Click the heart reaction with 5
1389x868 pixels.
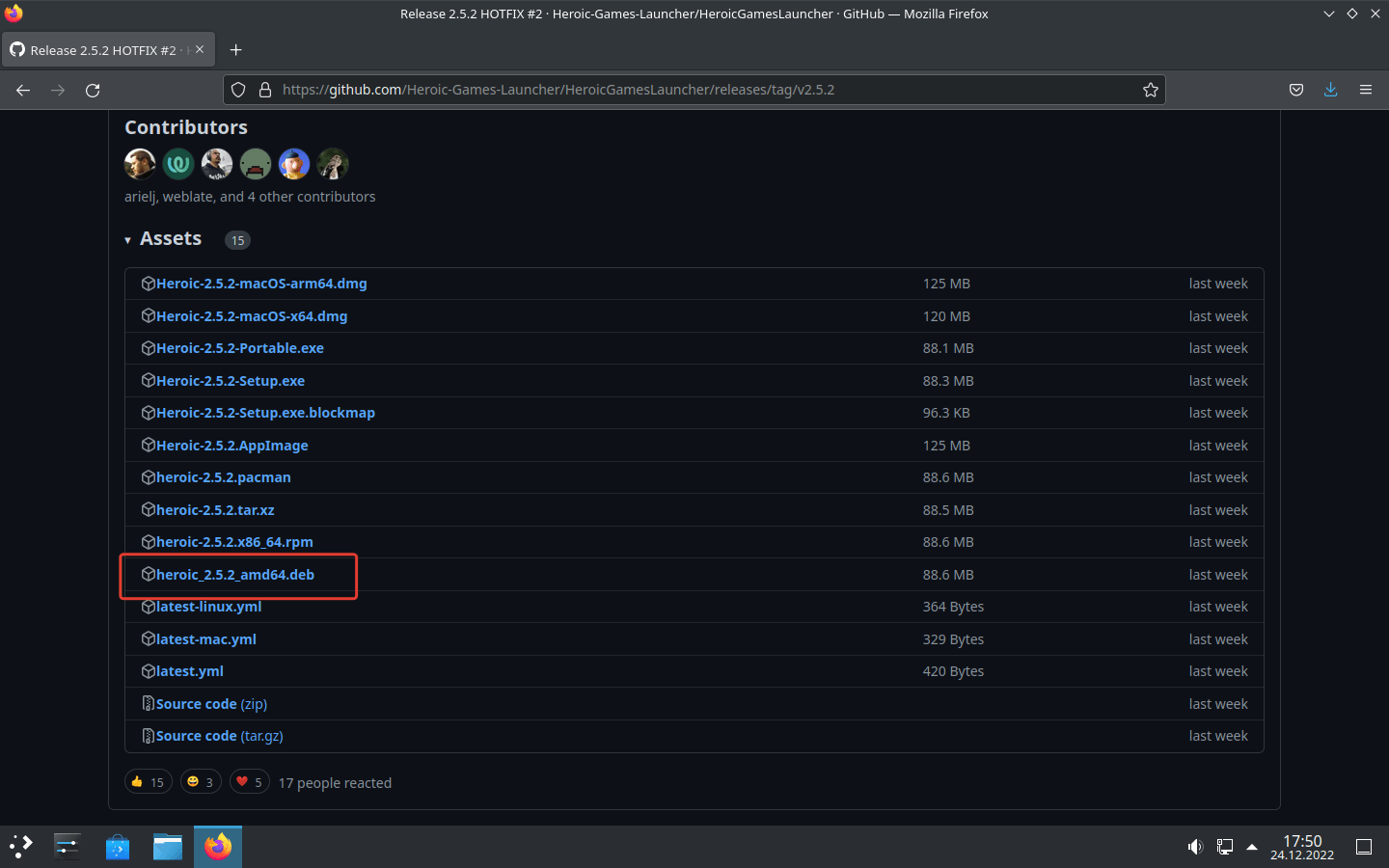(250, 781)
